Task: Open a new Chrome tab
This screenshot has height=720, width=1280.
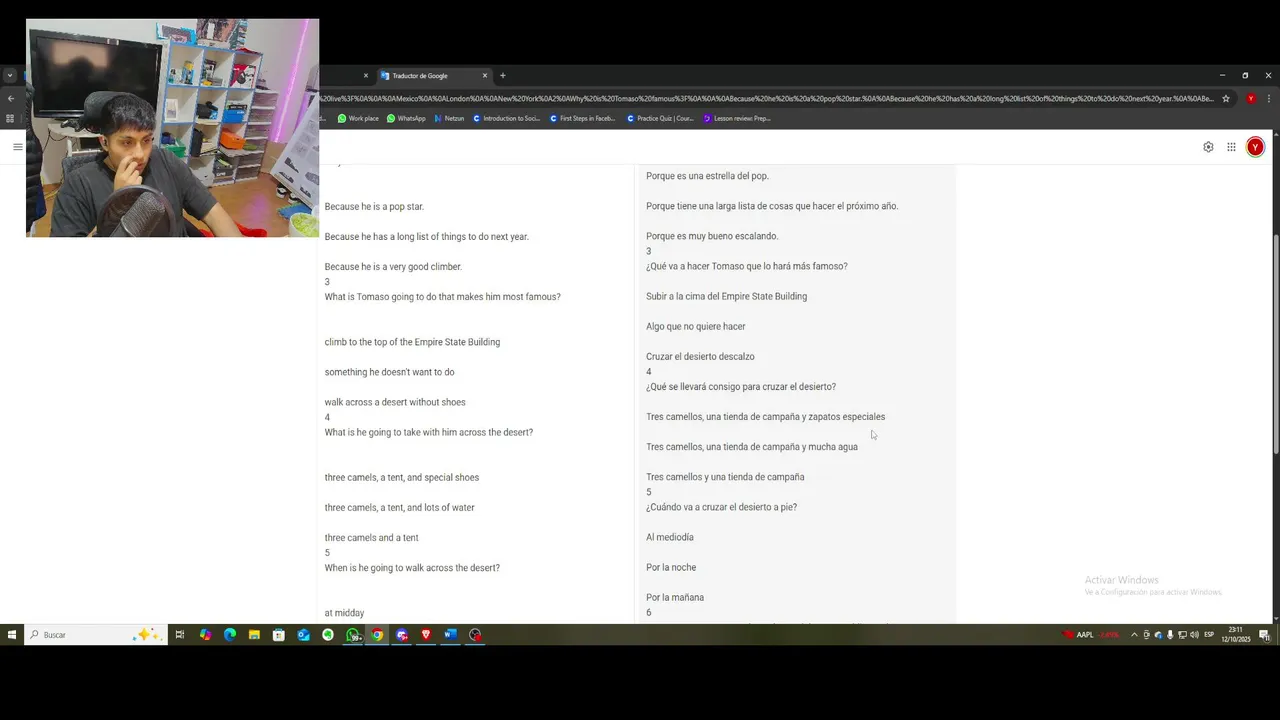Action: 502,76
